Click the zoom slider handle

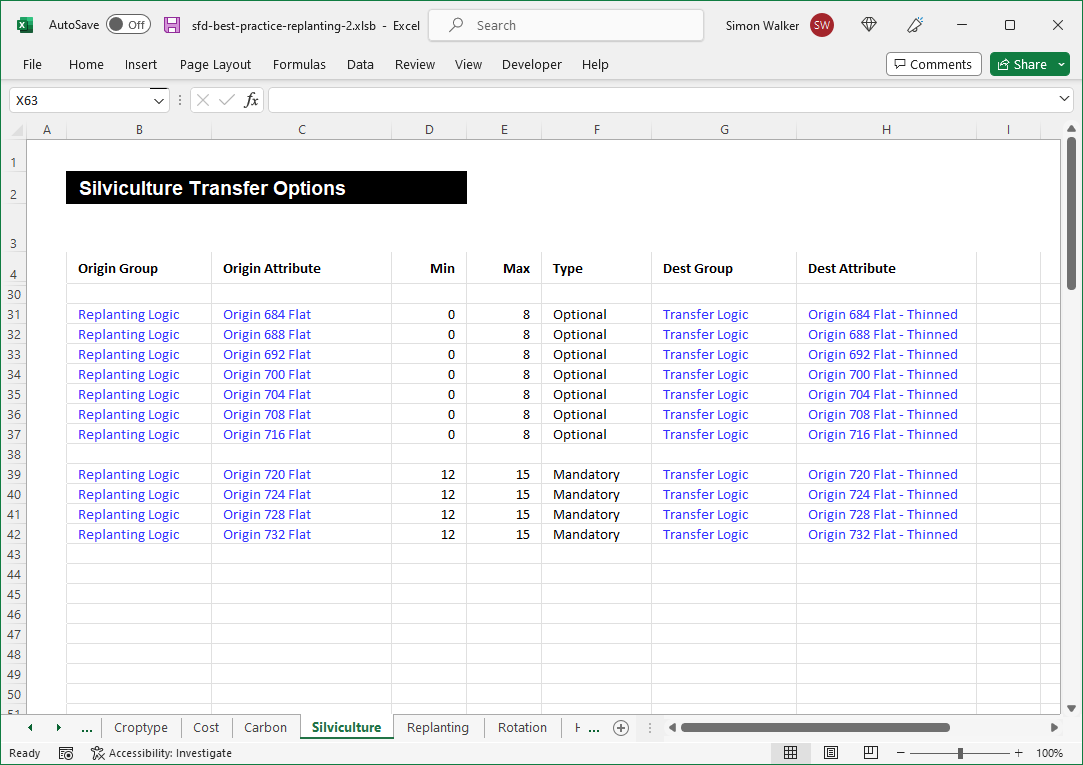pyautogui.click(x=960, y=753)
